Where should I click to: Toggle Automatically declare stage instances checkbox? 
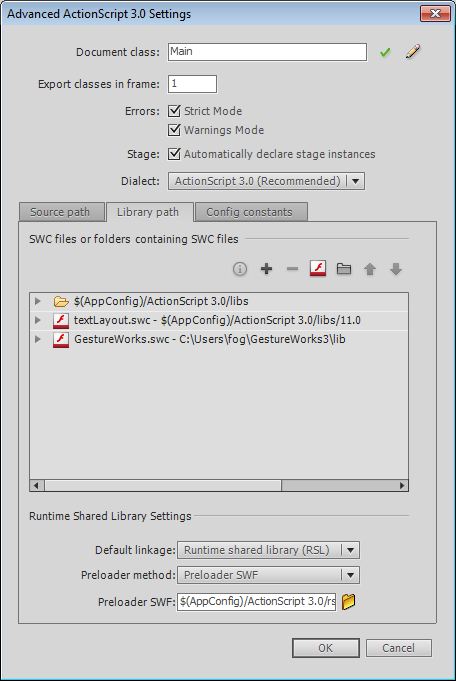pos(174,154)
